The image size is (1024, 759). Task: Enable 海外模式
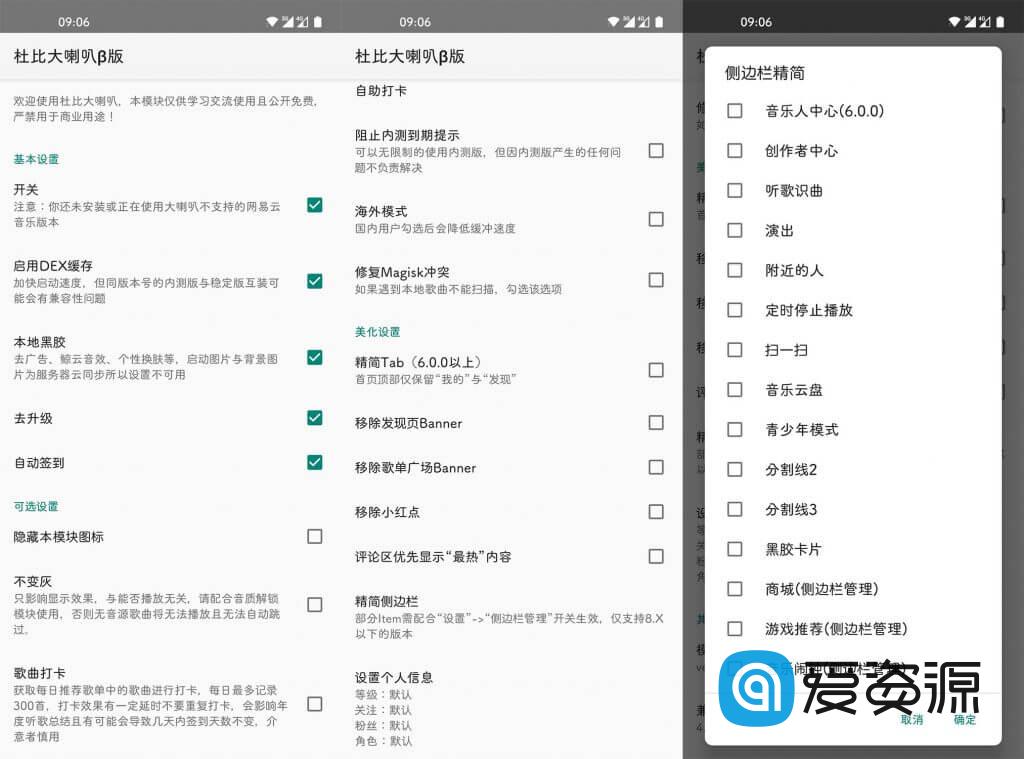click(656, 219)
